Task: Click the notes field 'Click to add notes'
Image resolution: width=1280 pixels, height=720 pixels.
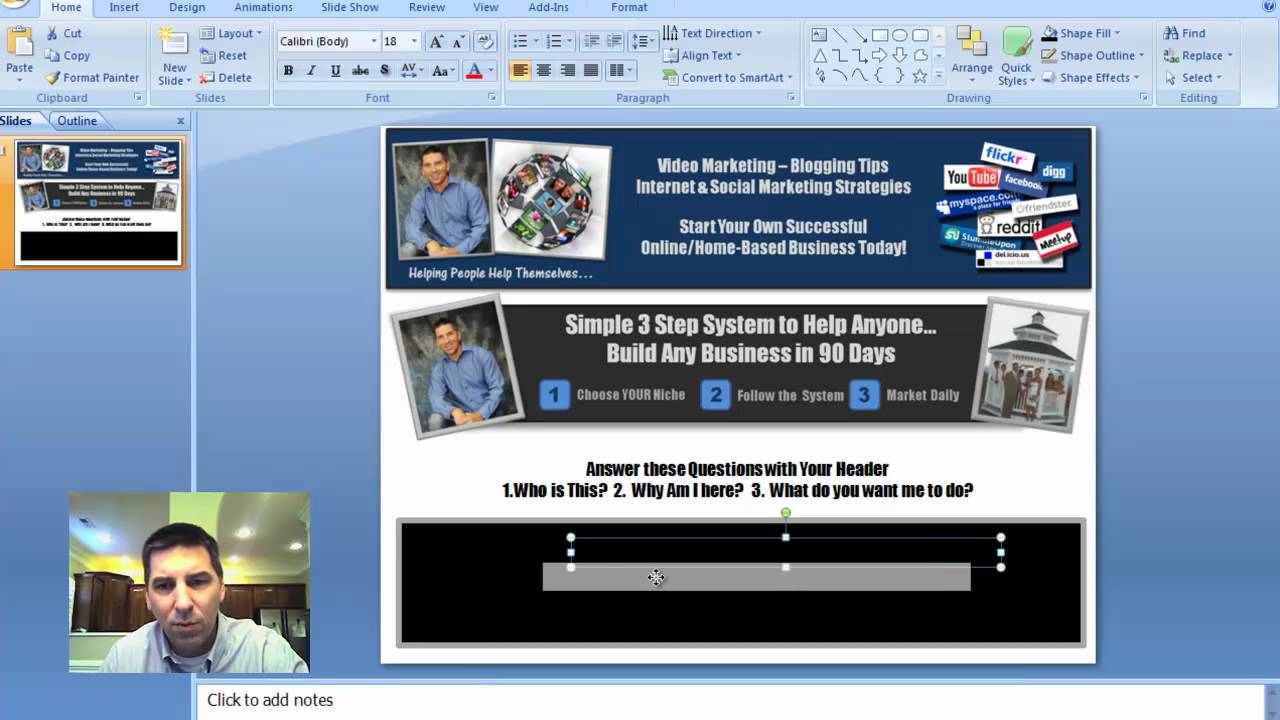Action: tap(731, 700)
